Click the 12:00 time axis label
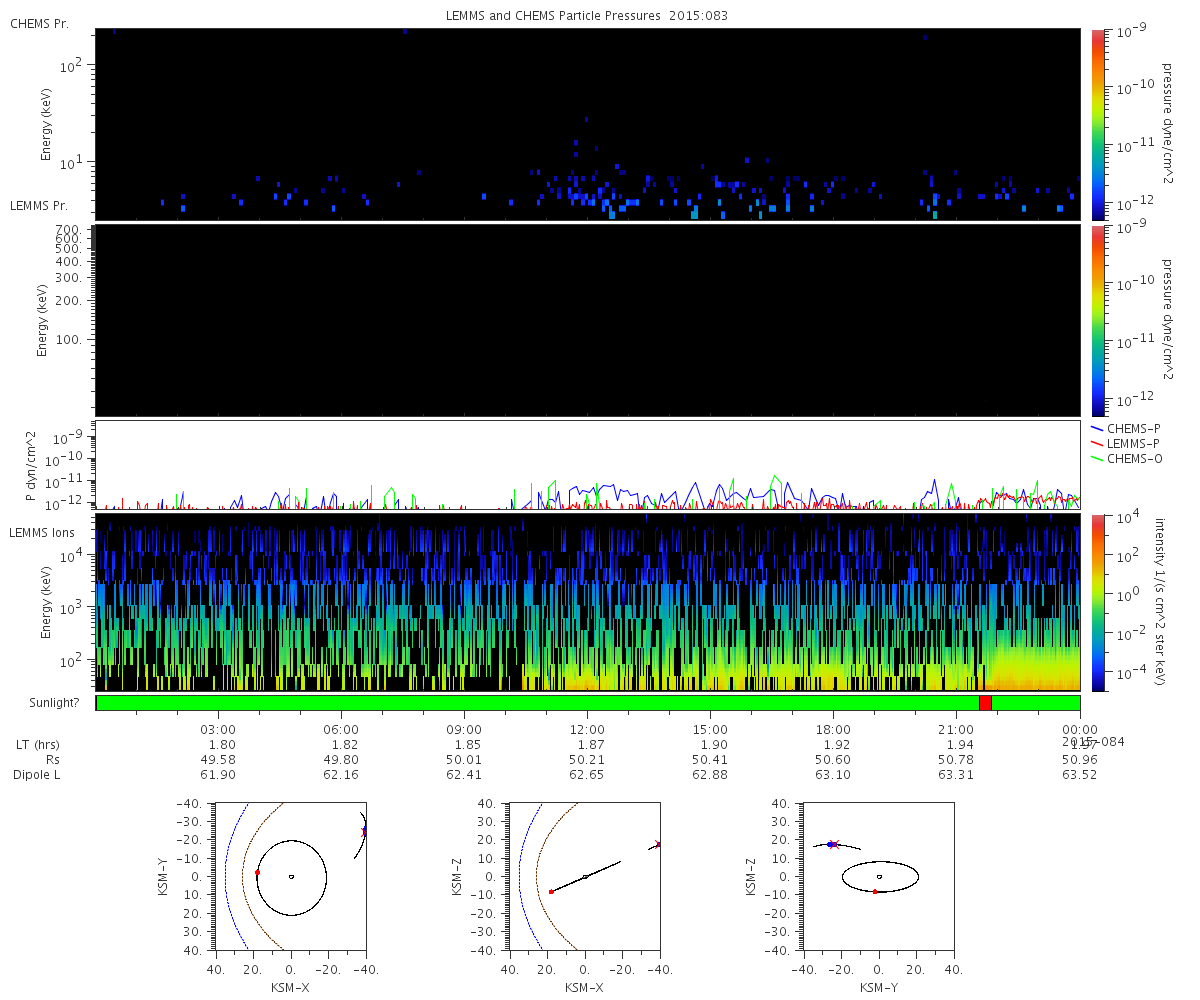Screen dimensions: 1200x1000 click(587, 730)
